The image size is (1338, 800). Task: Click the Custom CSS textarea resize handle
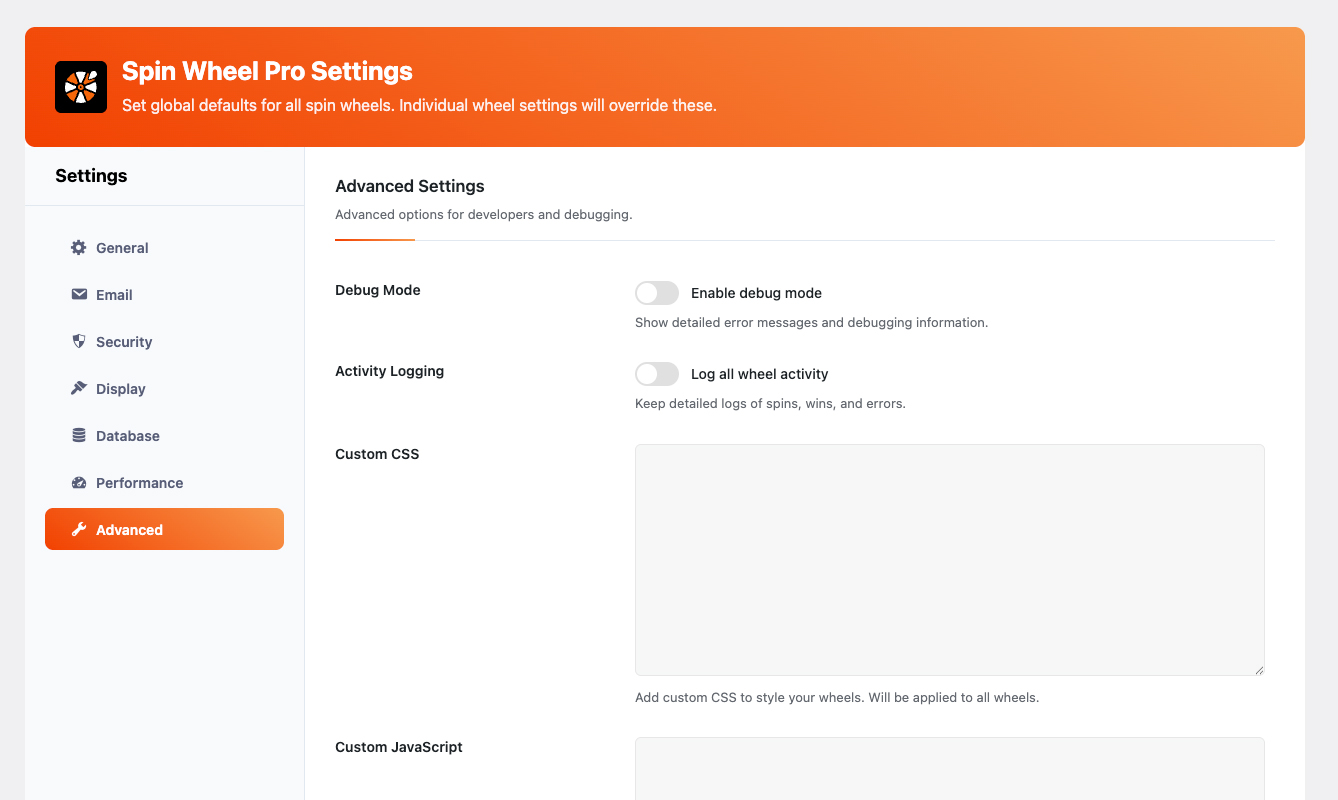point(1258,668)
